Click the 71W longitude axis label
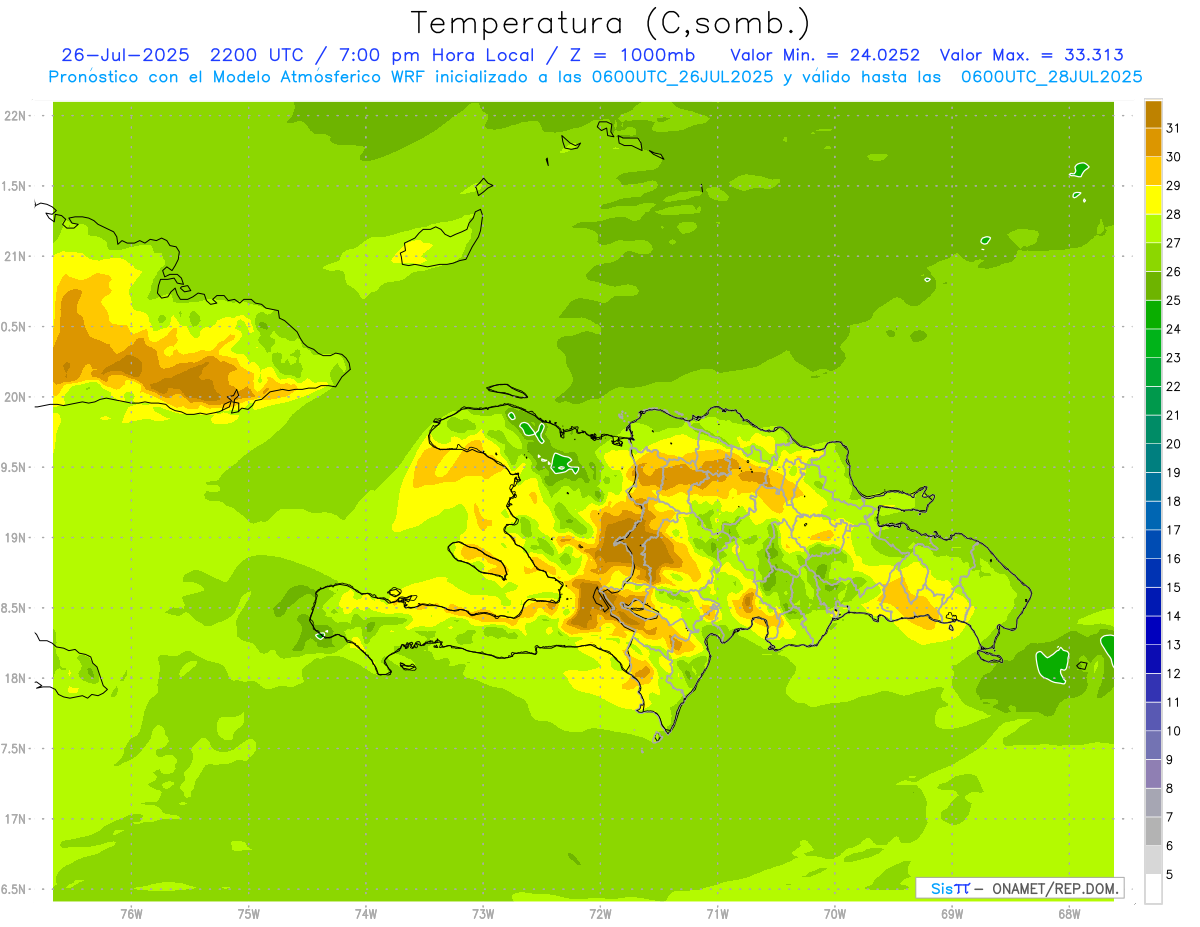Viewport: 1200px width, 927px height. click(x=717, y=914)
